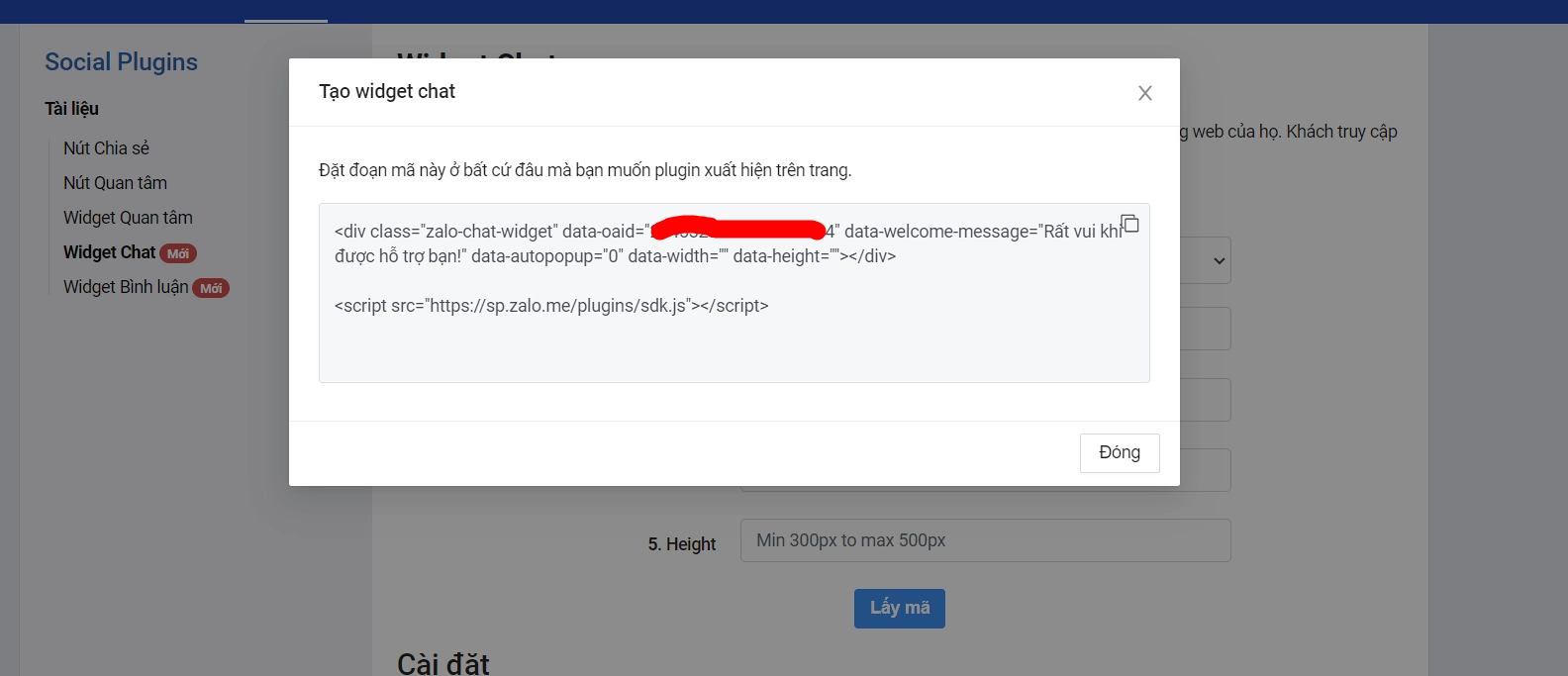Open the dropdown behind the dialog

tap(1206, 260)
